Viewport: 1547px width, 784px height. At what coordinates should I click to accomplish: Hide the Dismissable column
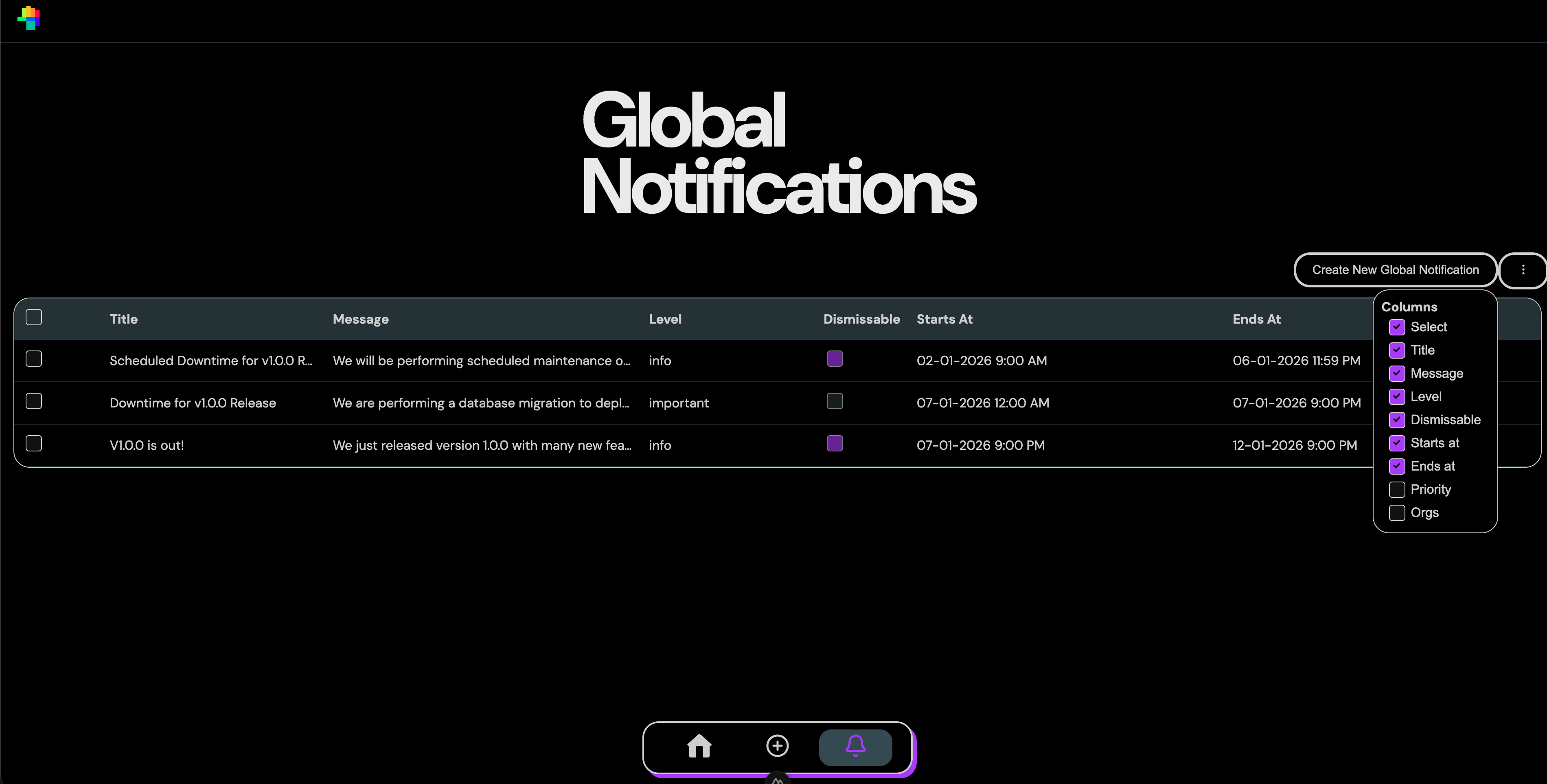click(x=1397, y=420)
